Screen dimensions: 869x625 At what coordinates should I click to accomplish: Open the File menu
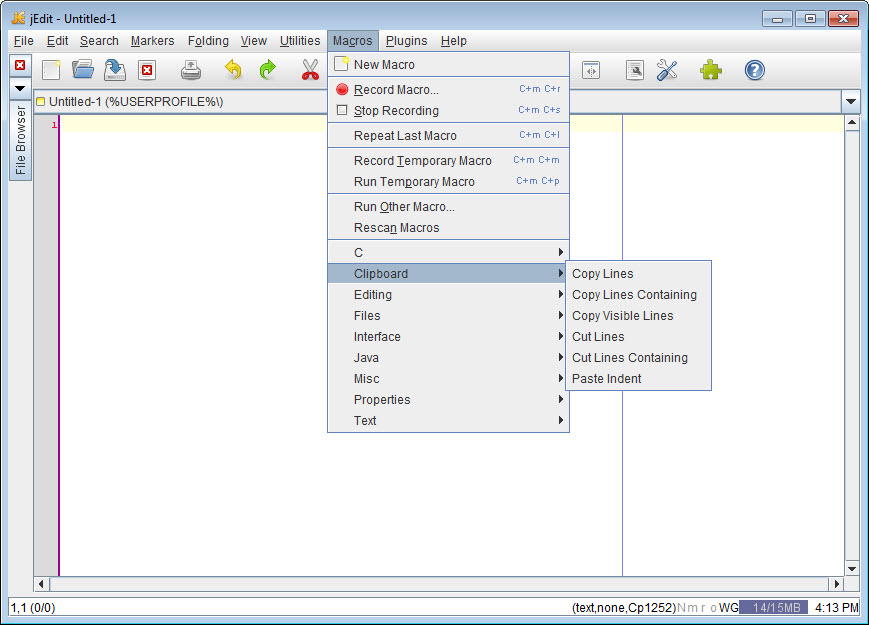click(x=23, y=41)
